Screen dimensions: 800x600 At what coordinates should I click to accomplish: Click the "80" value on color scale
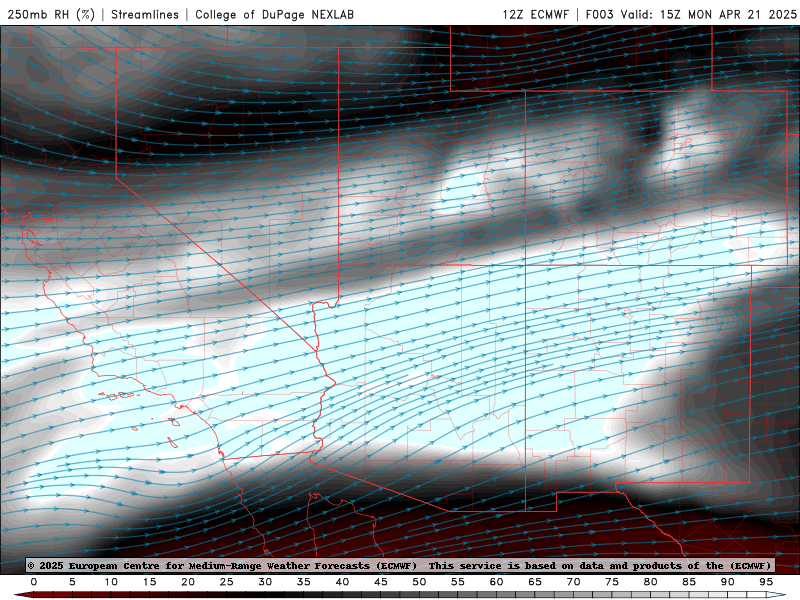coord(650,582)
